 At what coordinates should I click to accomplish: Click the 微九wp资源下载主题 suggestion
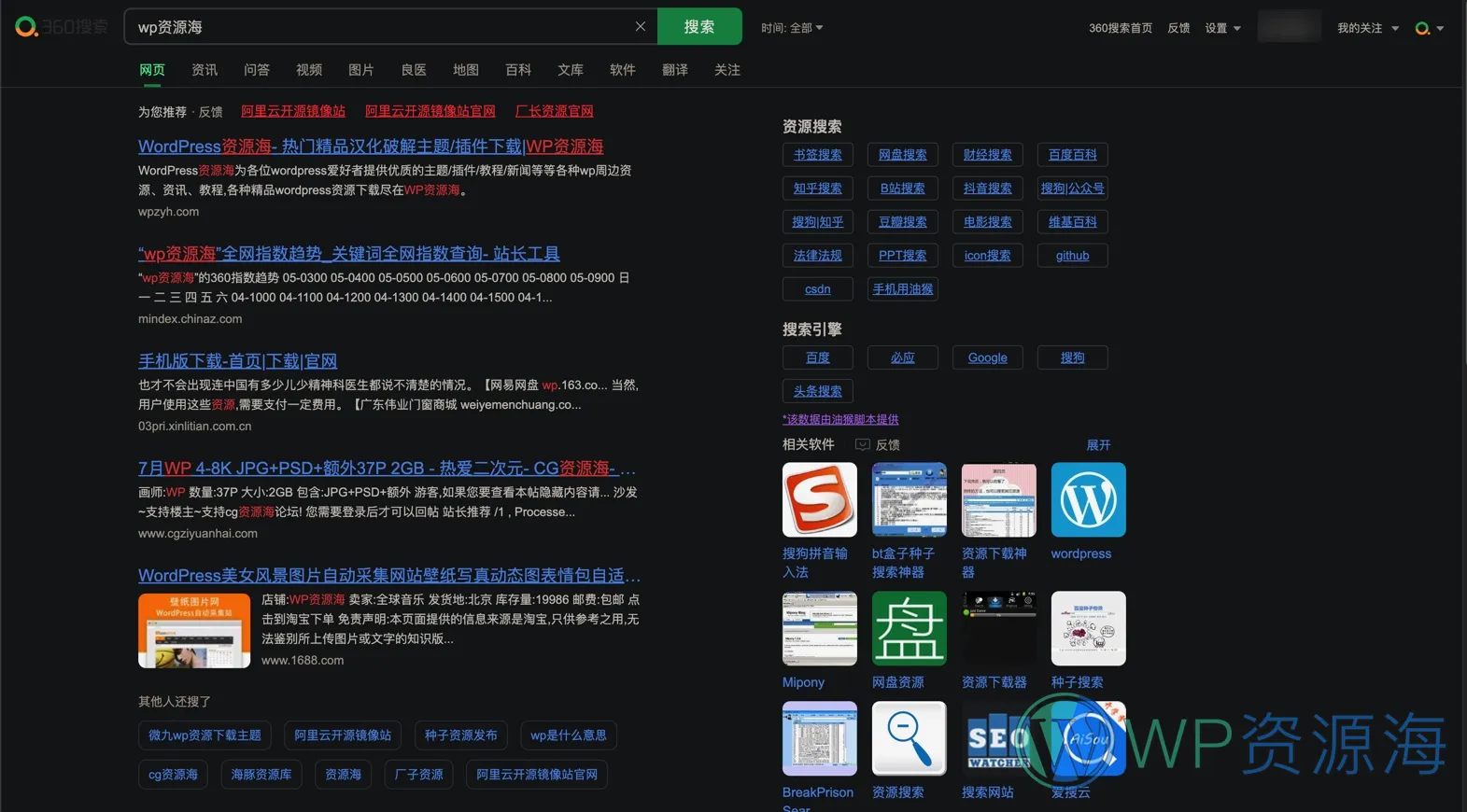pos(205,735)
